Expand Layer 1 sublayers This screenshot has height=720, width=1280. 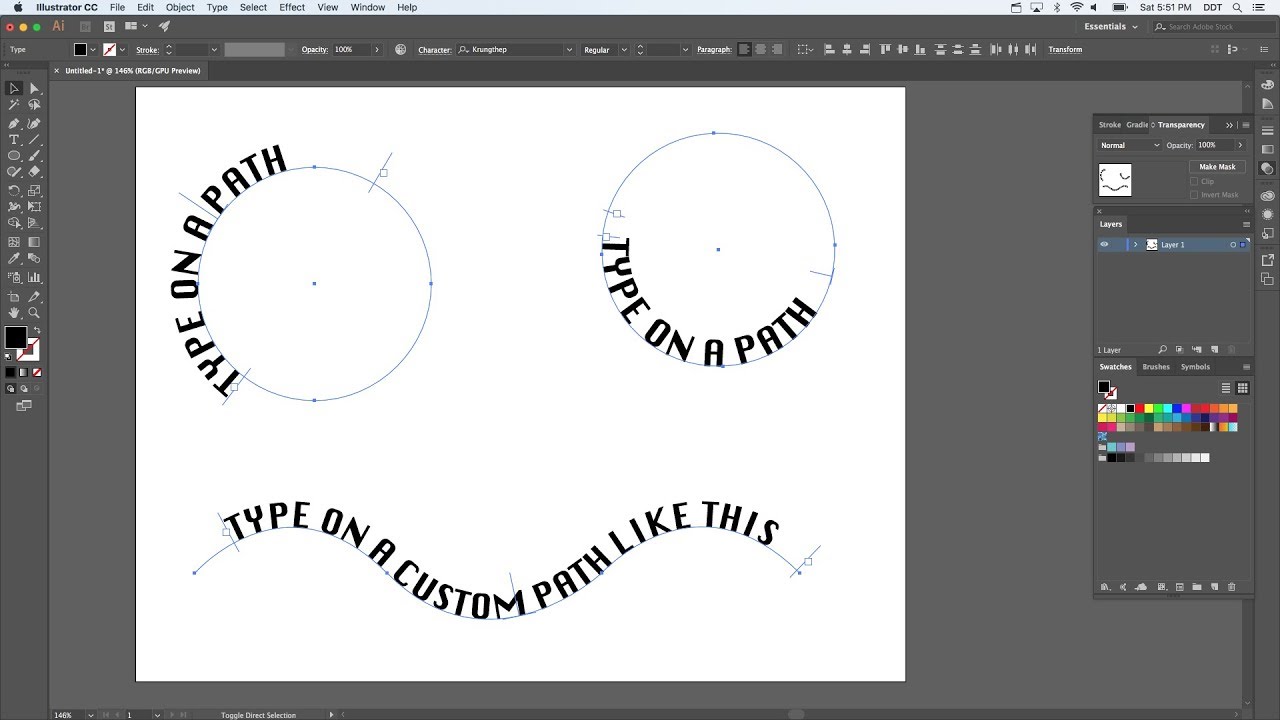(1135, 245)
